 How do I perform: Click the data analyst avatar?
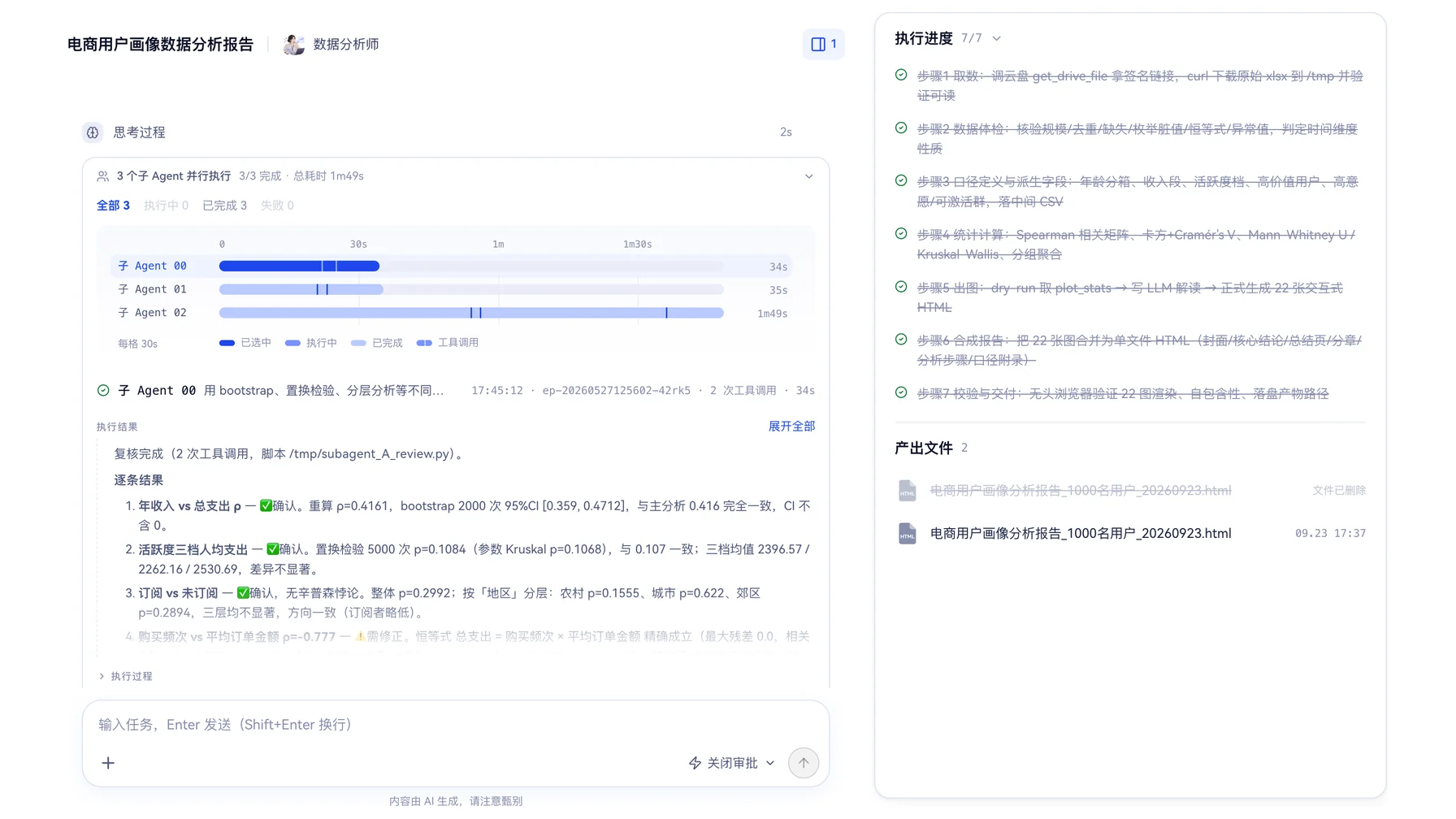tap(294, 45)
